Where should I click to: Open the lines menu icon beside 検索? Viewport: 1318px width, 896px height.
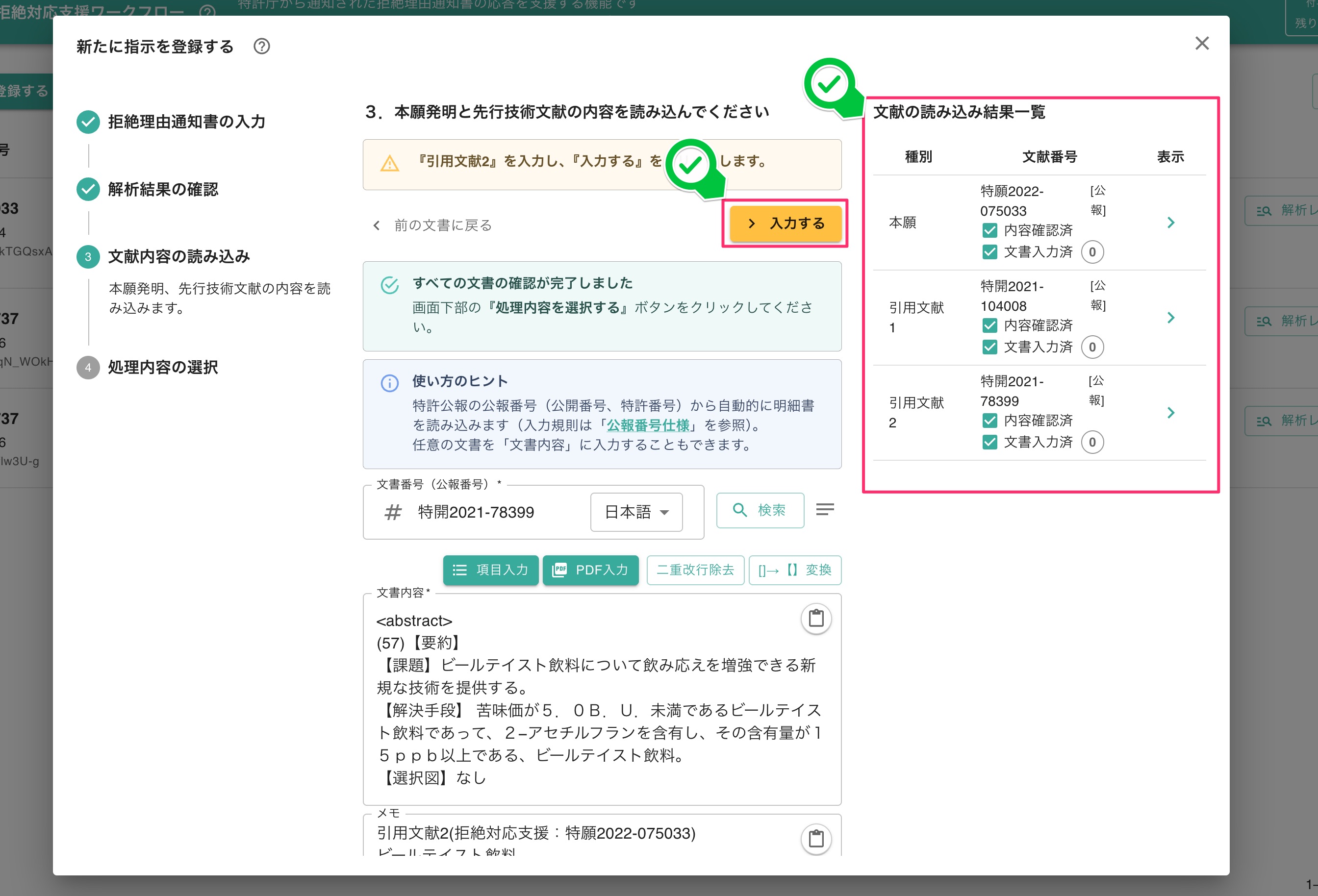coord(825,509)
